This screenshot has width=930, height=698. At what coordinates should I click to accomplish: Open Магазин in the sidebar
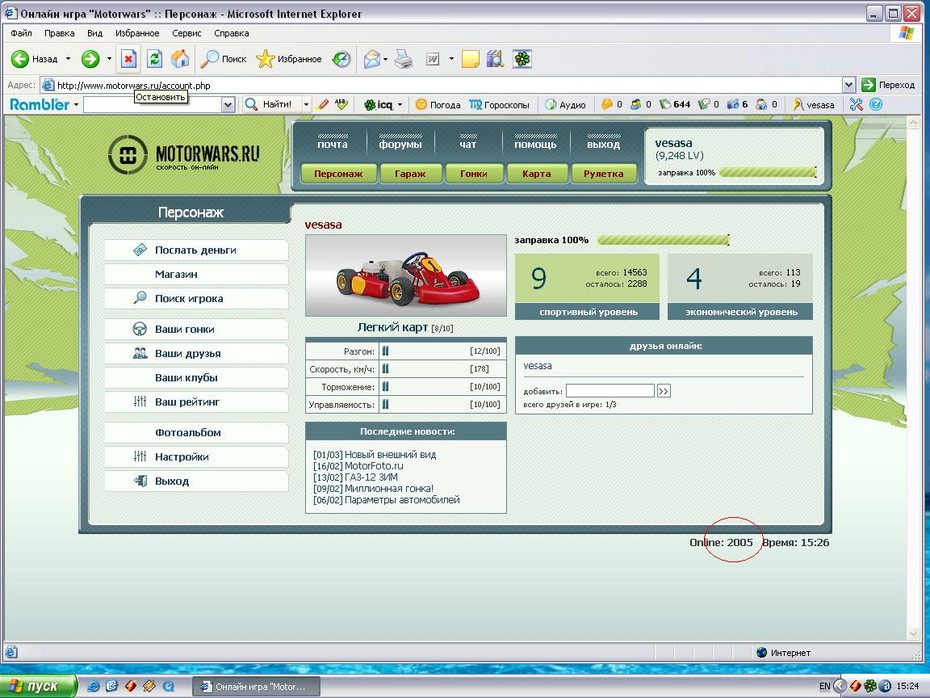coord(196,275)
